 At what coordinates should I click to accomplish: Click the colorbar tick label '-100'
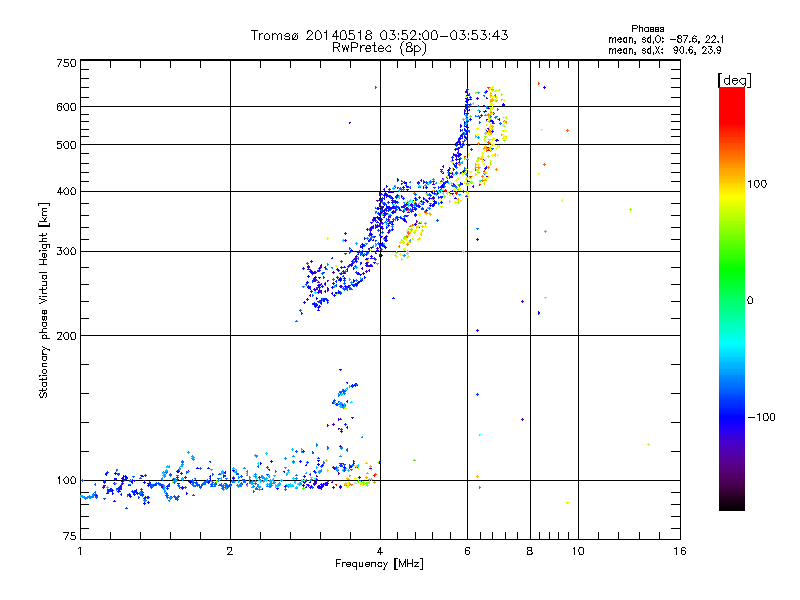tap(761, 417)
